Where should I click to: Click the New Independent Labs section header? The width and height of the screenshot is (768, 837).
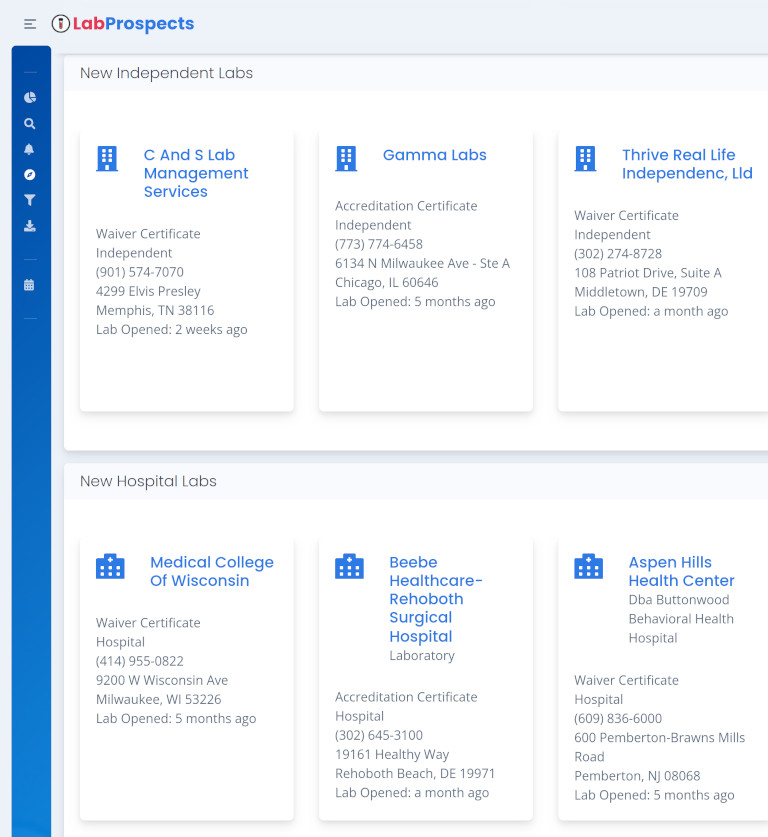click(166, 73)
